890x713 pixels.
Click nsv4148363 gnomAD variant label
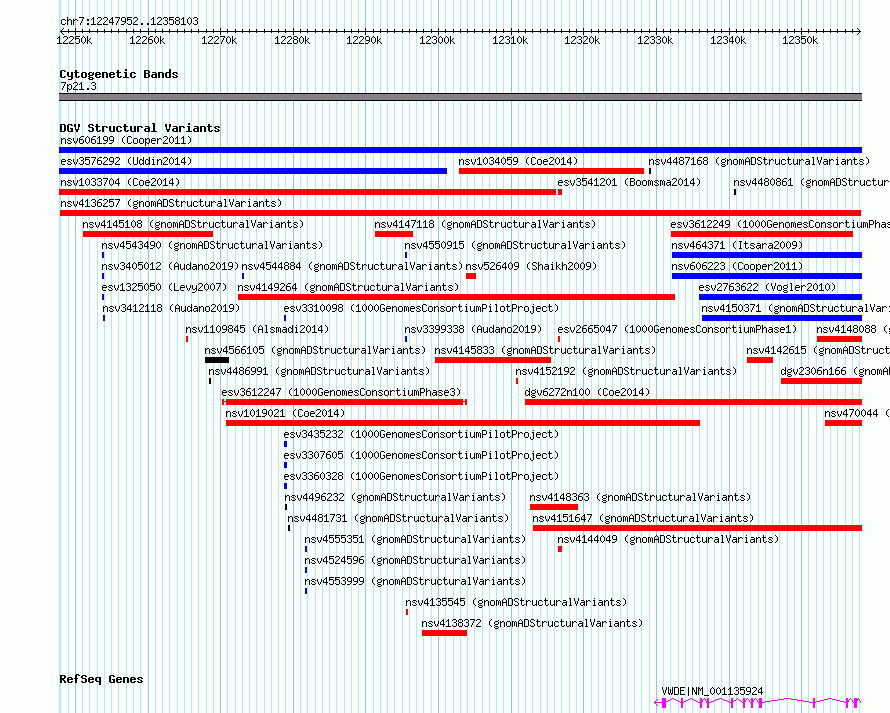click(x=640, y=497)
